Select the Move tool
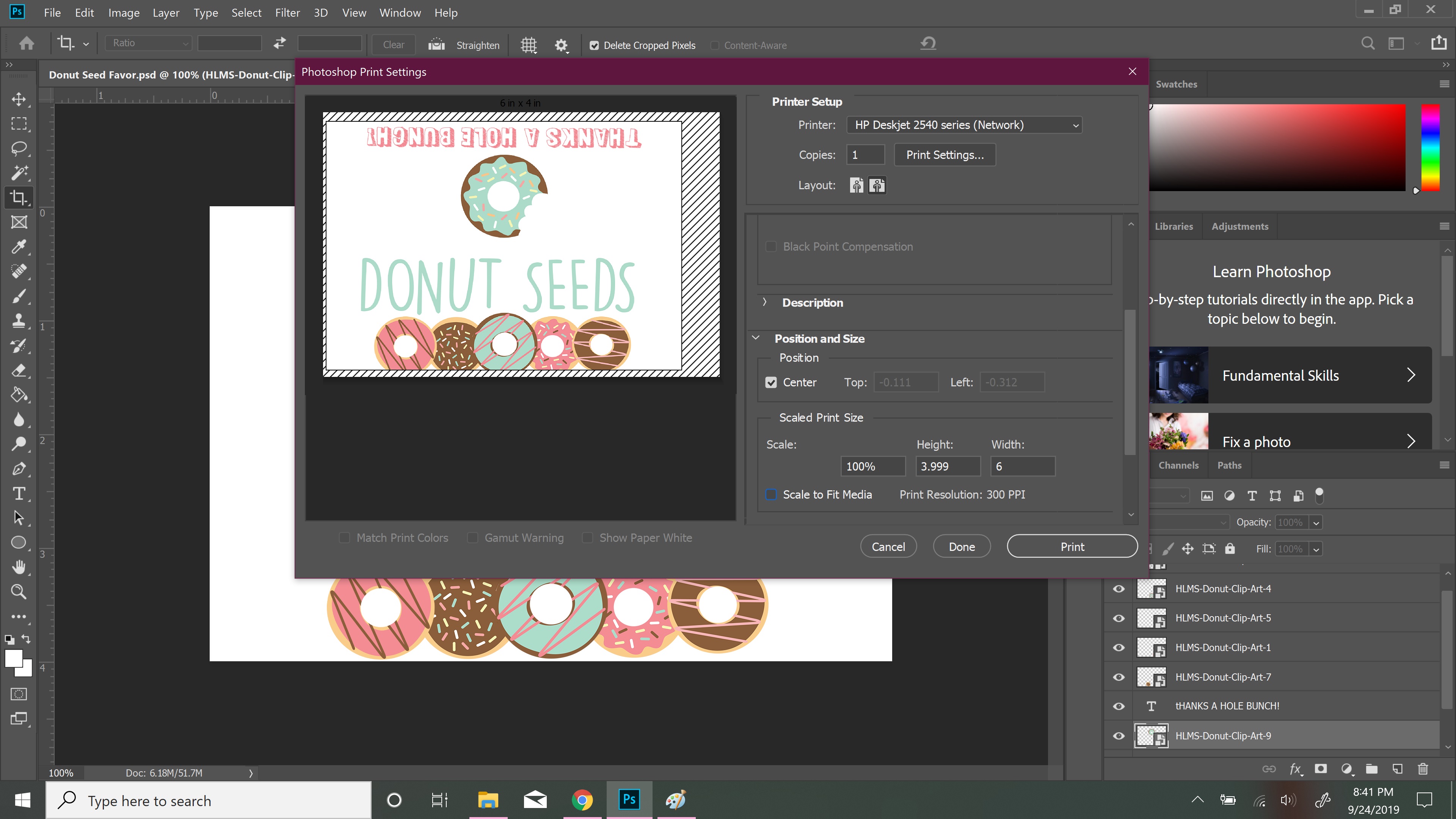 [19, 99]
